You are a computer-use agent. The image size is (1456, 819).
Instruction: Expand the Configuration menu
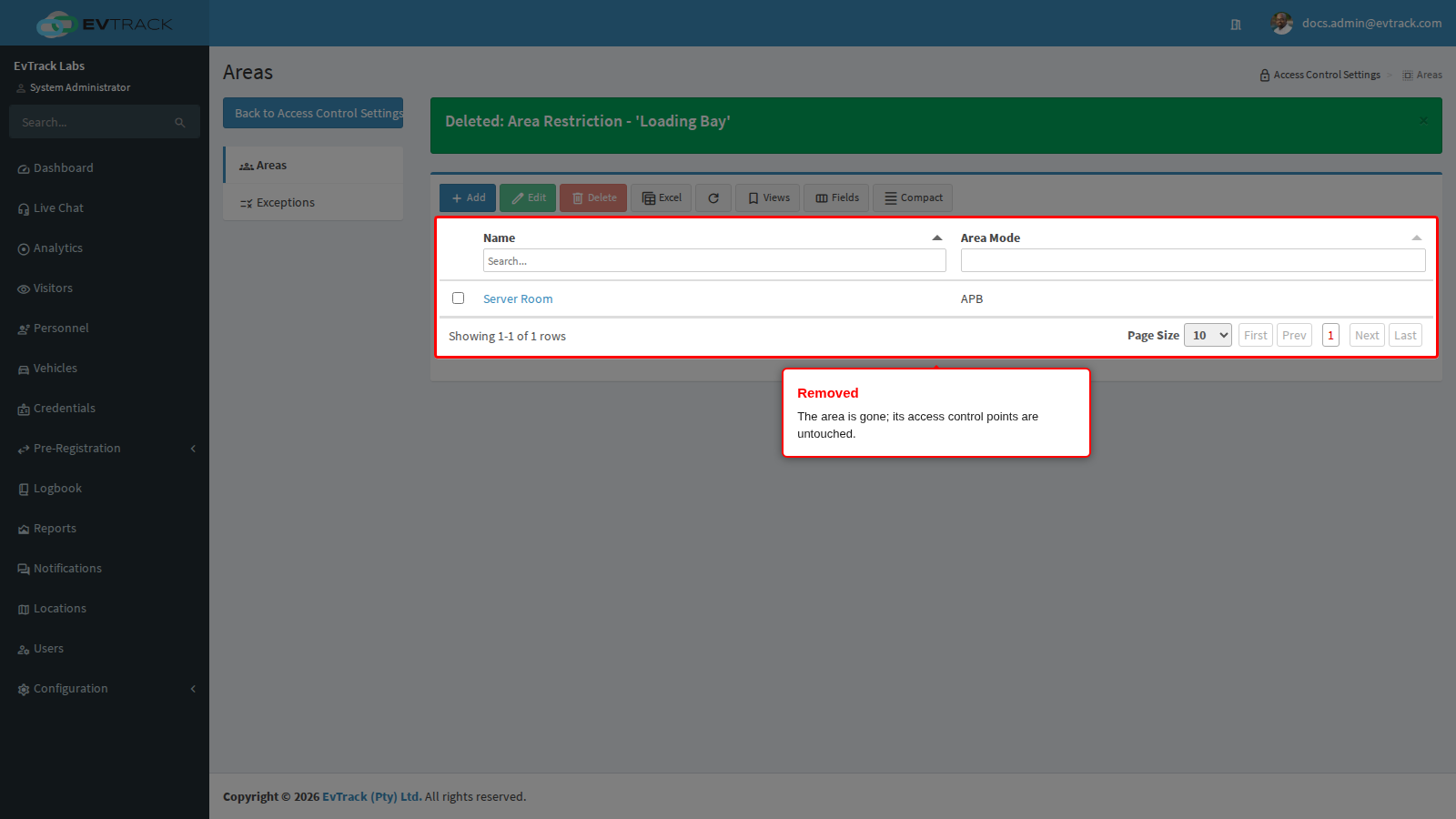click(105, 689)
